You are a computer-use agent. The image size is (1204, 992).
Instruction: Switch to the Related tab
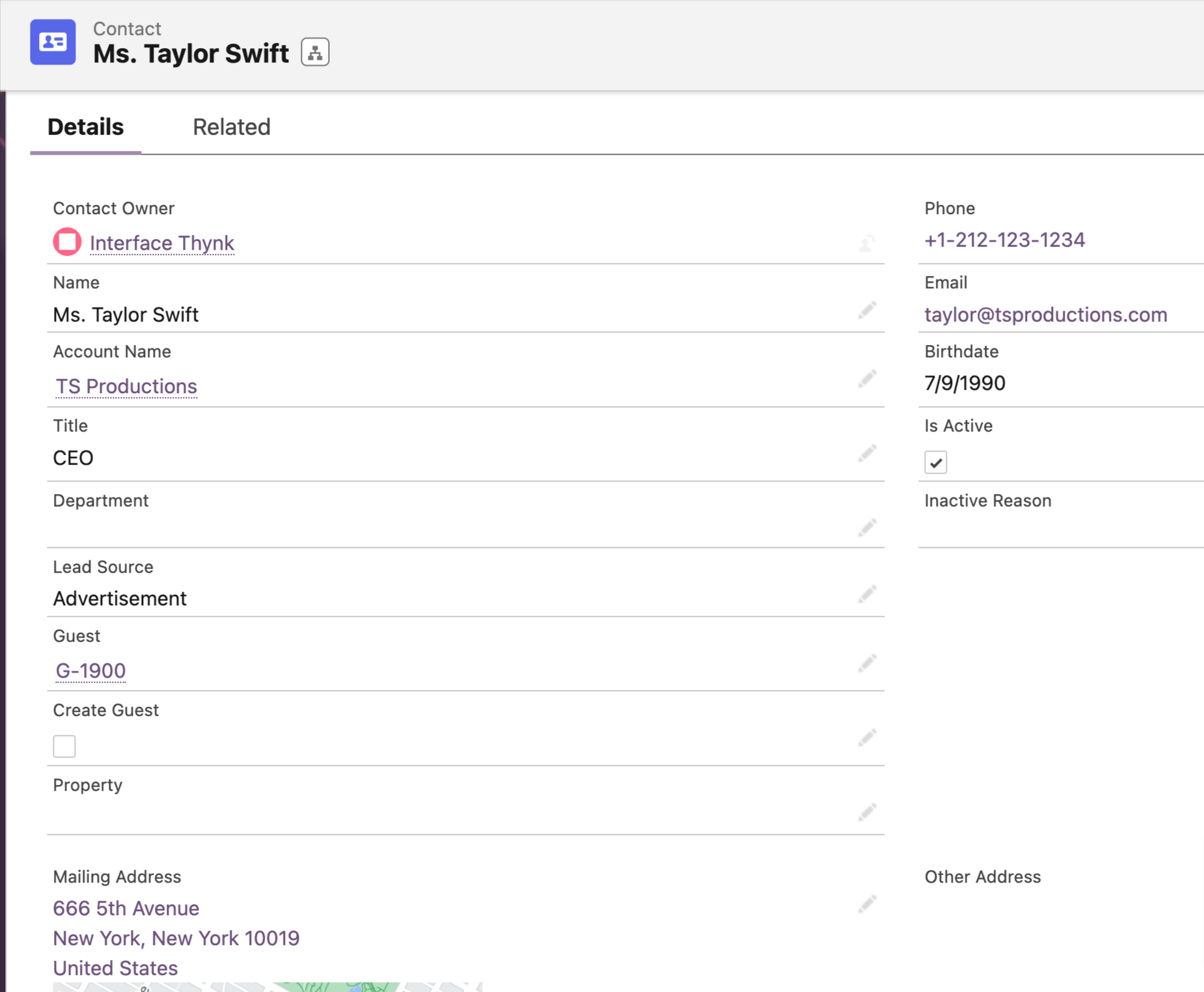tap(232, 127)
